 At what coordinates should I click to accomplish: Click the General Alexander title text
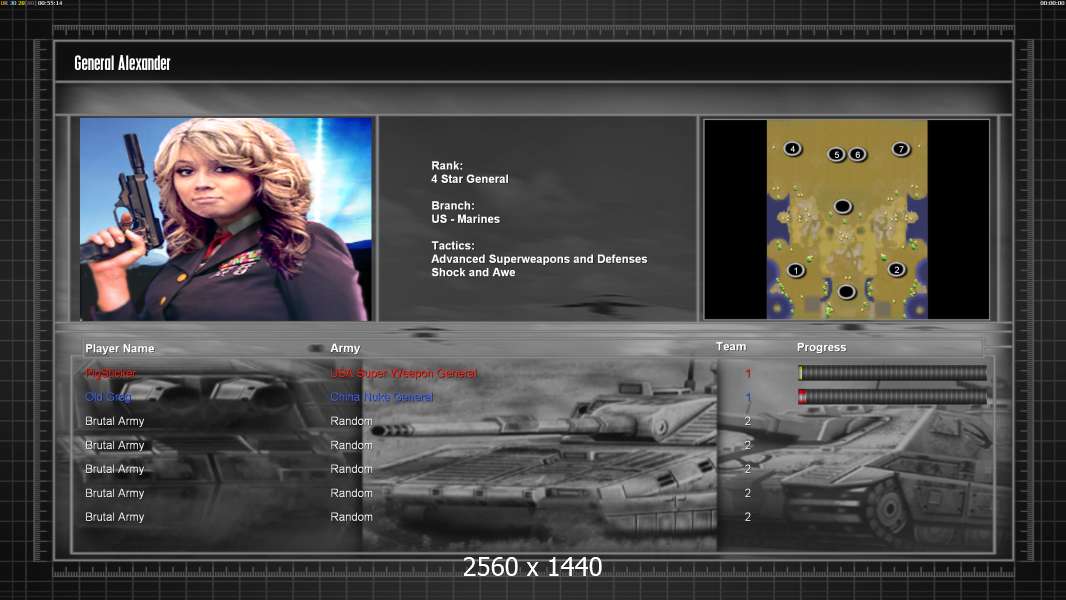coord(122,63)
